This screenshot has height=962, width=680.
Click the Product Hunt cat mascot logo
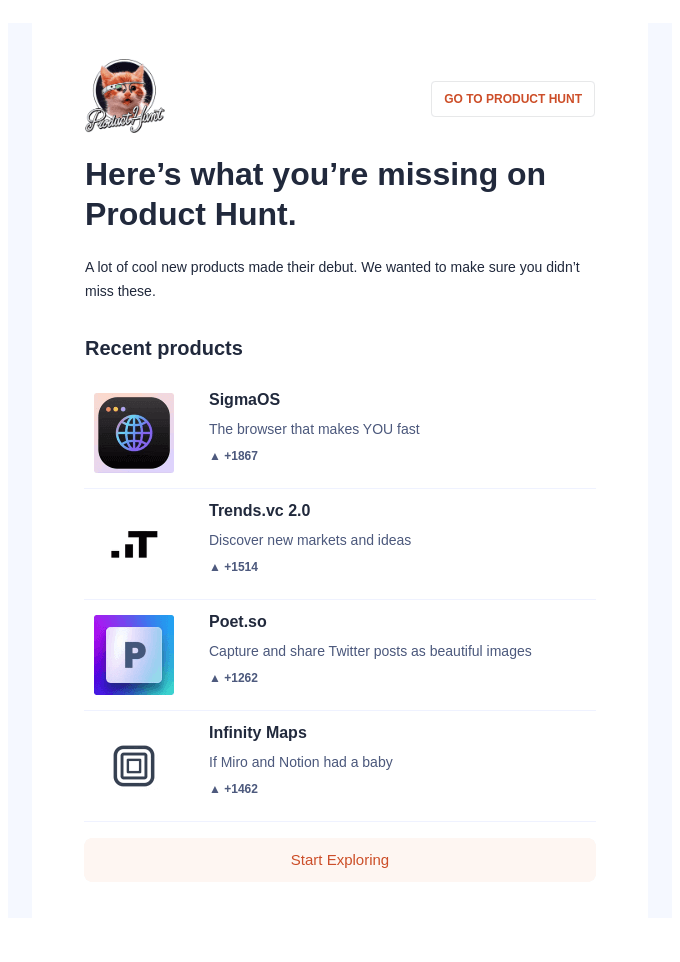click(124, 95)
